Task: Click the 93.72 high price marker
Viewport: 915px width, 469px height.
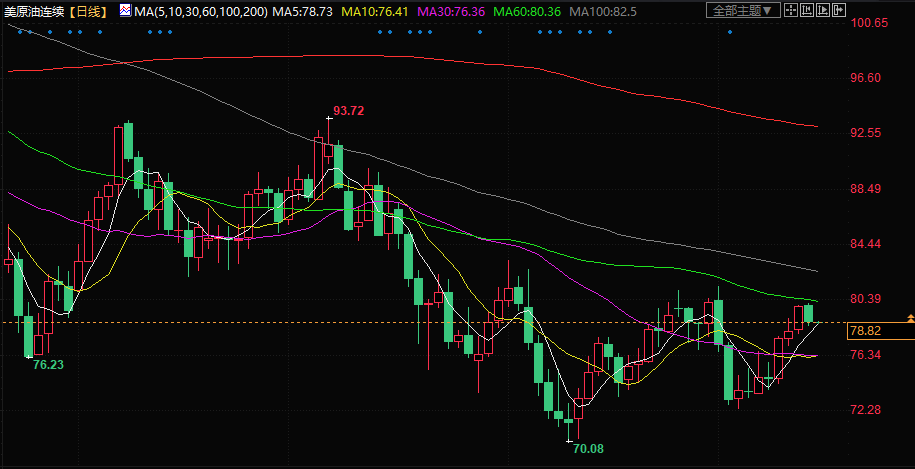Action: coord(348,110)
